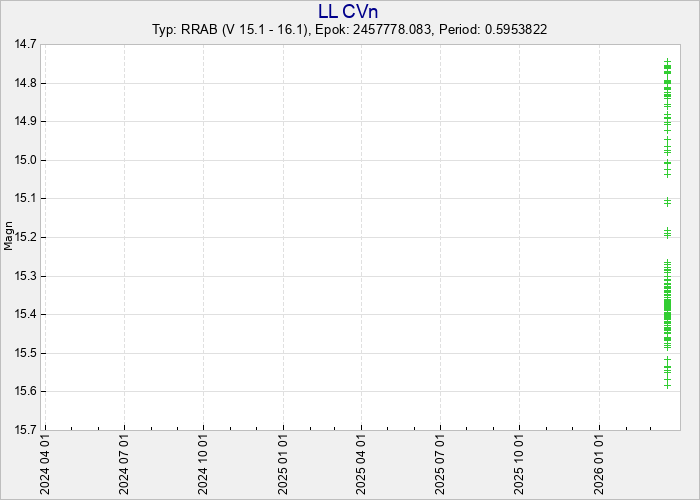Click the "2024 04 01" date label

pos(46,465)
